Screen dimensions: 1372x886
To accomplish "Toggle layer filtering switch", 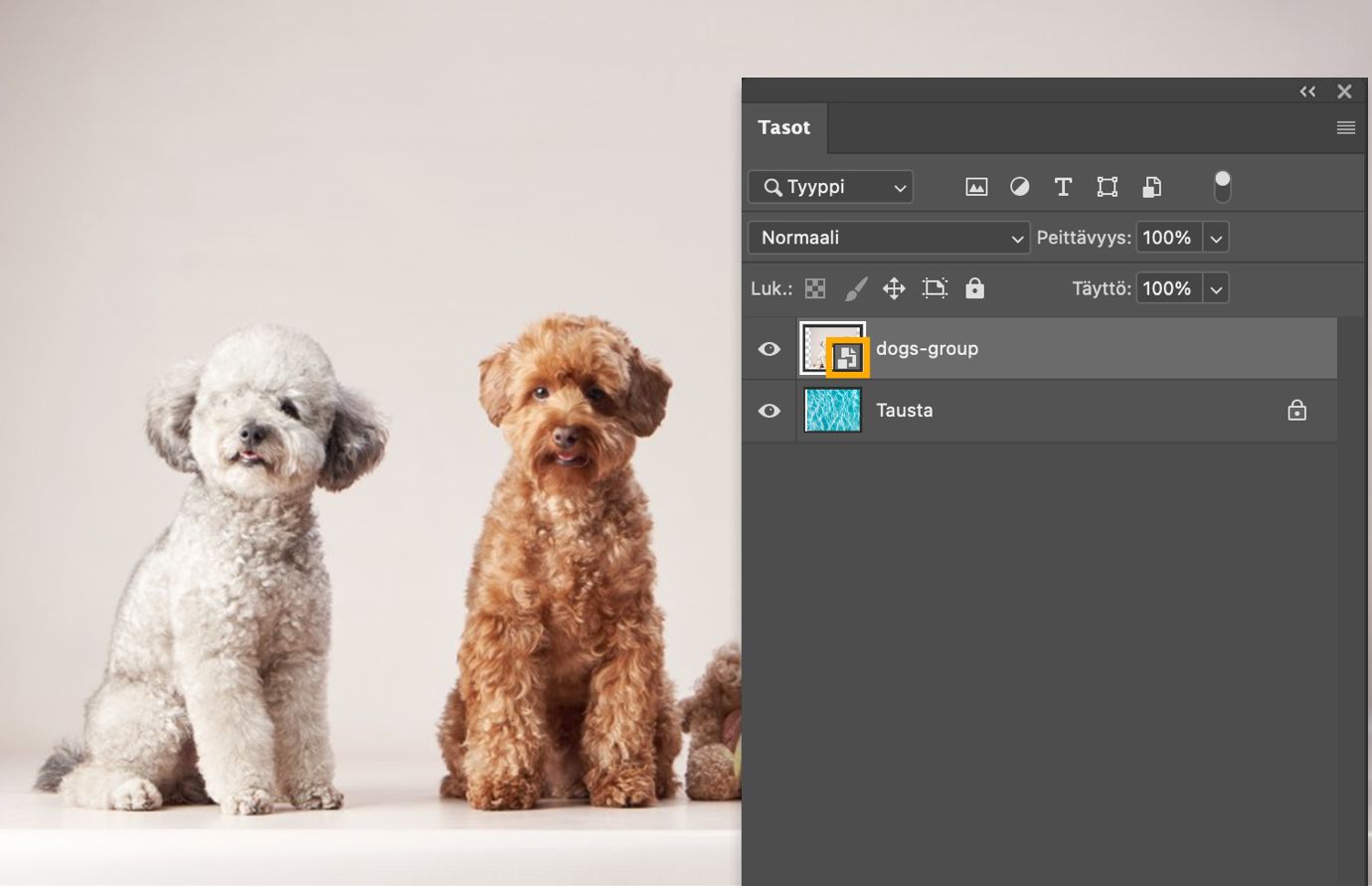I will click(1223, 187).
